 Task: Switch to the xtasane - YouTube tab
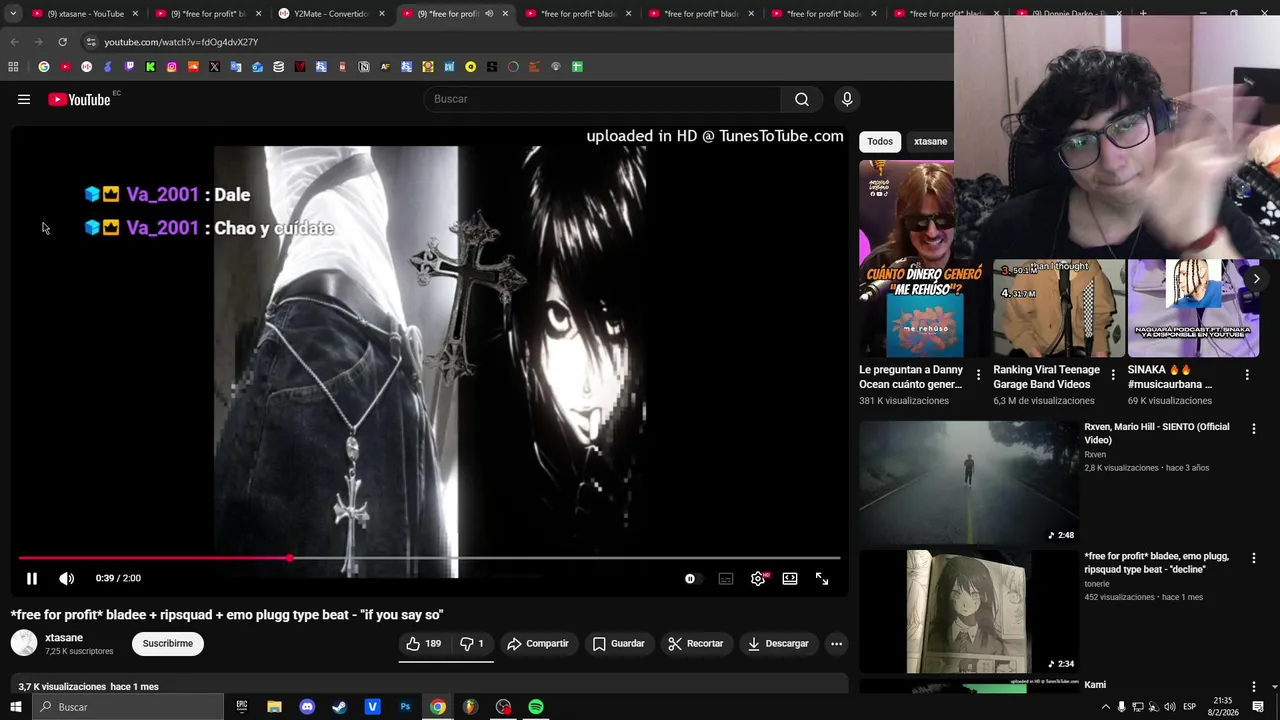tap(85, 14)
